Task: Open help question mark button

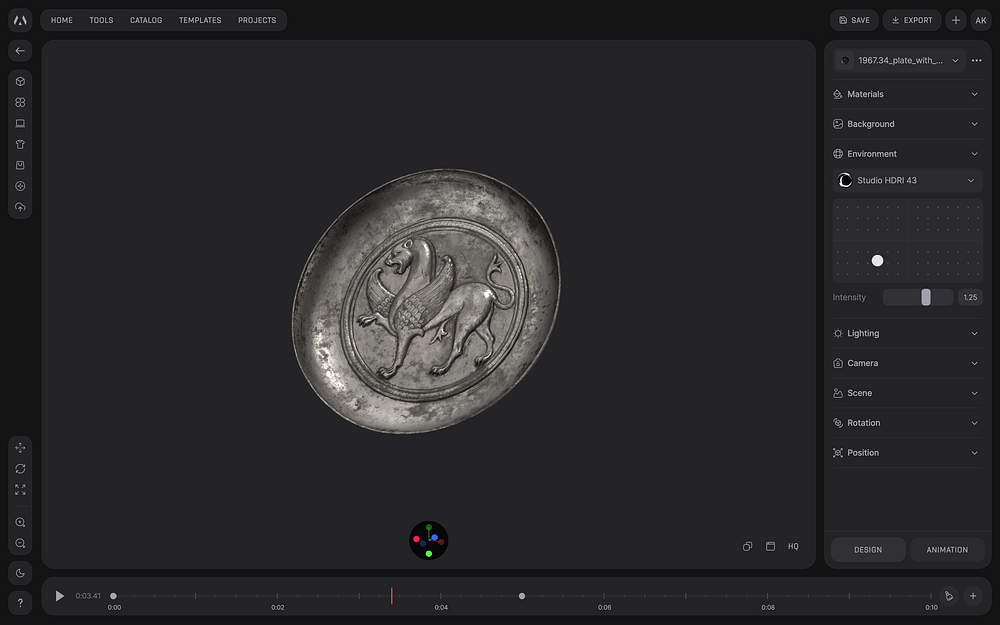Action: 20,603
